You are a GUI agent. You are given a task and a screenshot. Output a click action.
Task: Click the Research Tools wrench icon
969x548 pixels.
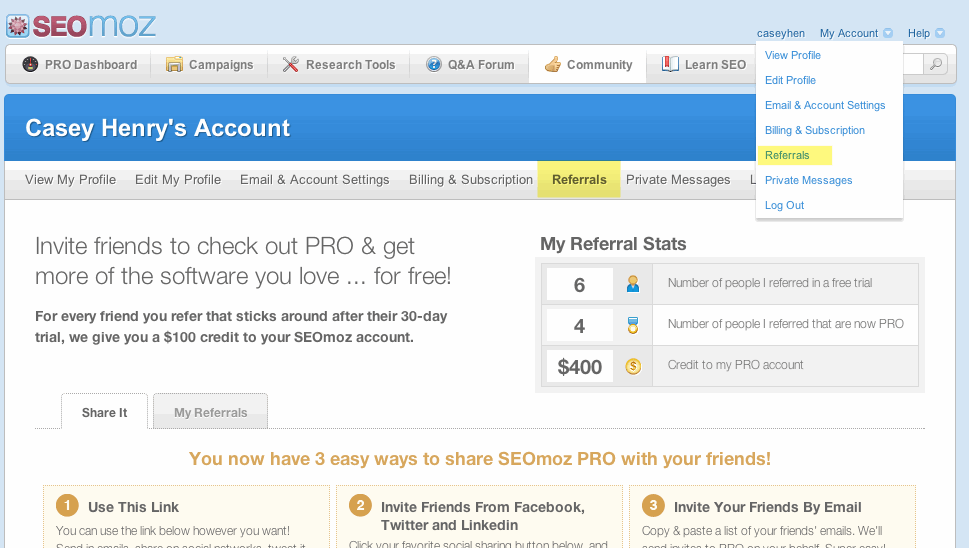click(x=291, y=65)
